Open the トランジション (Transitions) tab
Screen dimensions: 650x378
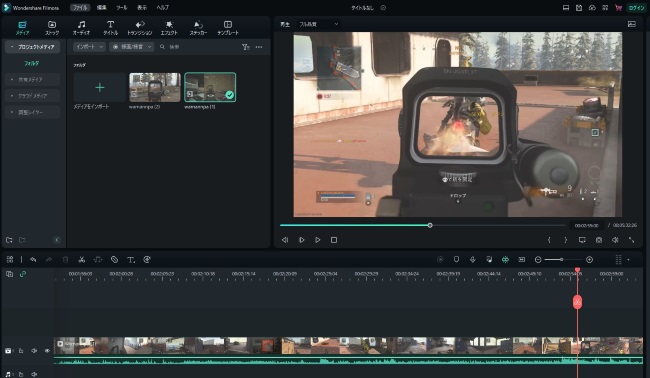tap(139, 27)
